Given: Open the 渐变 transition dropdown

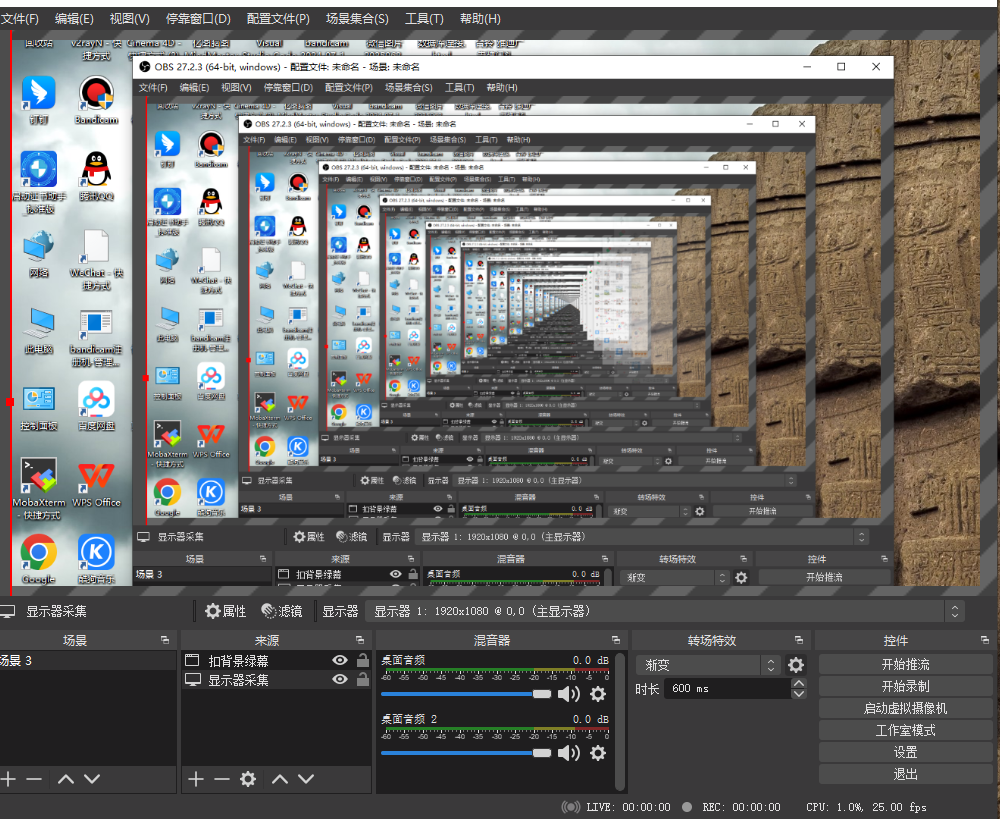Looking at the screenshot, I should pyautogui.click(x=708, y=665).
